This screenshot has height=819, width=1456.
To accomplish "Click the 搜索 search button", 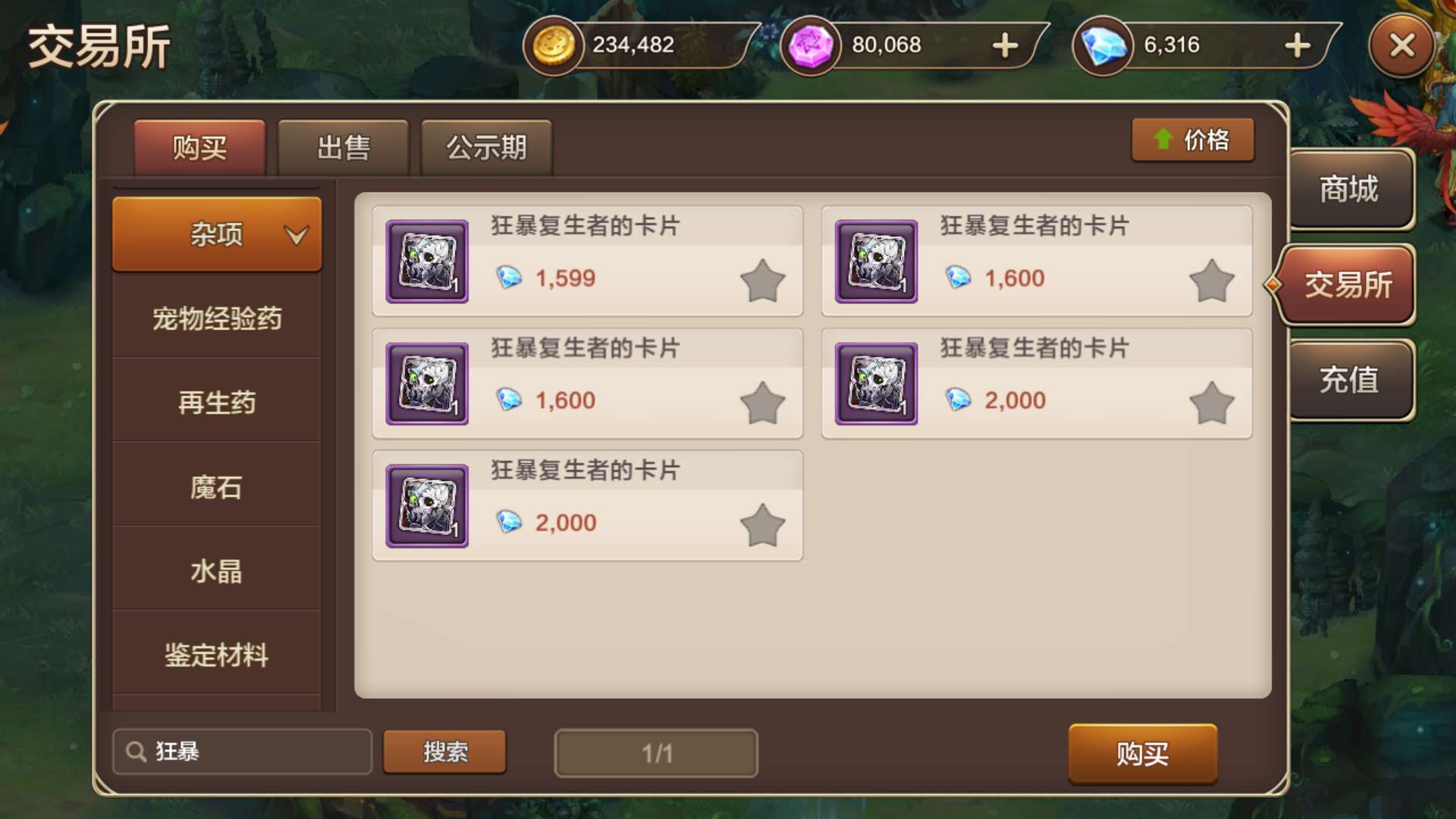I will pyautogui.click(x=444, y=752).
